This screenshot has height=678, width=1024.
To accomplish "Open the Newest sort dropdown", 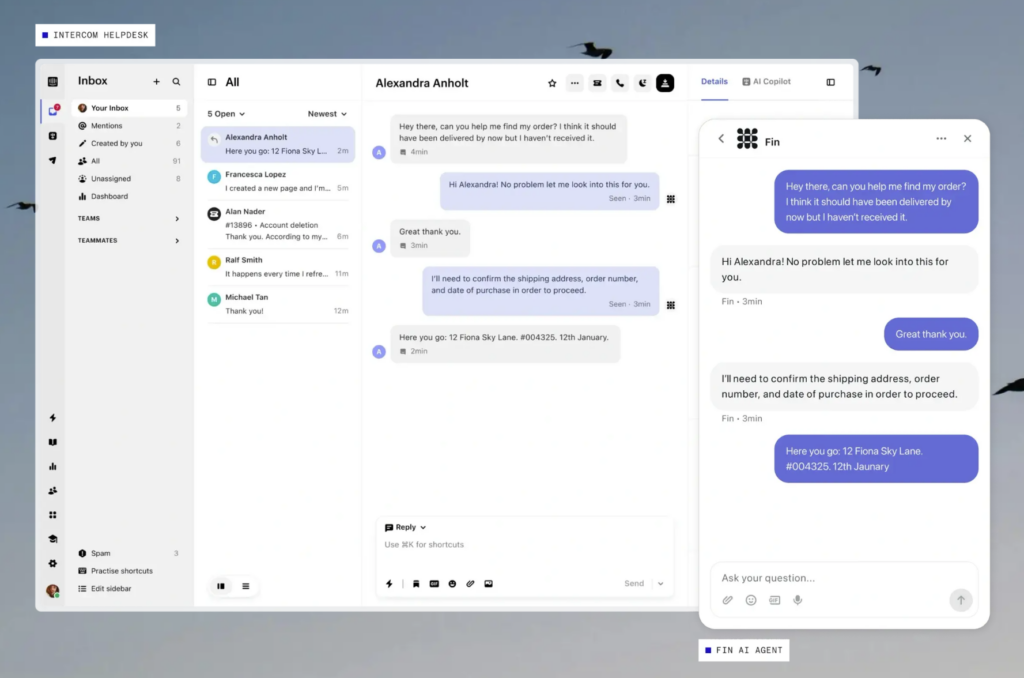I will 327,114.
